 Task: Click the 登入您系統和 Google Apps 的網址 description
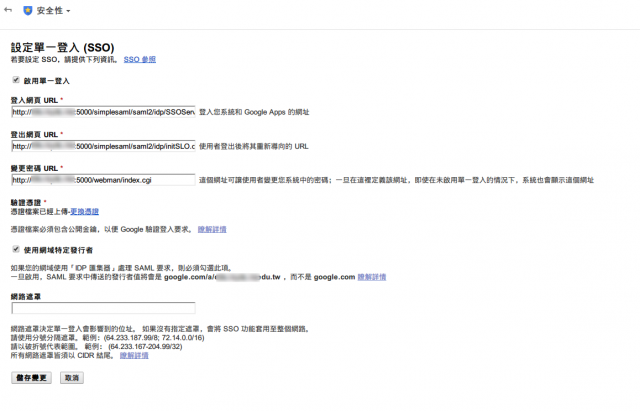tap(254, 112)
